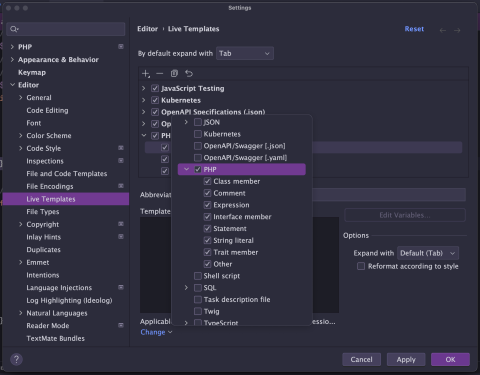
Task: Expand the Color Scheme settings node
Action: click(x=21, y=135)
